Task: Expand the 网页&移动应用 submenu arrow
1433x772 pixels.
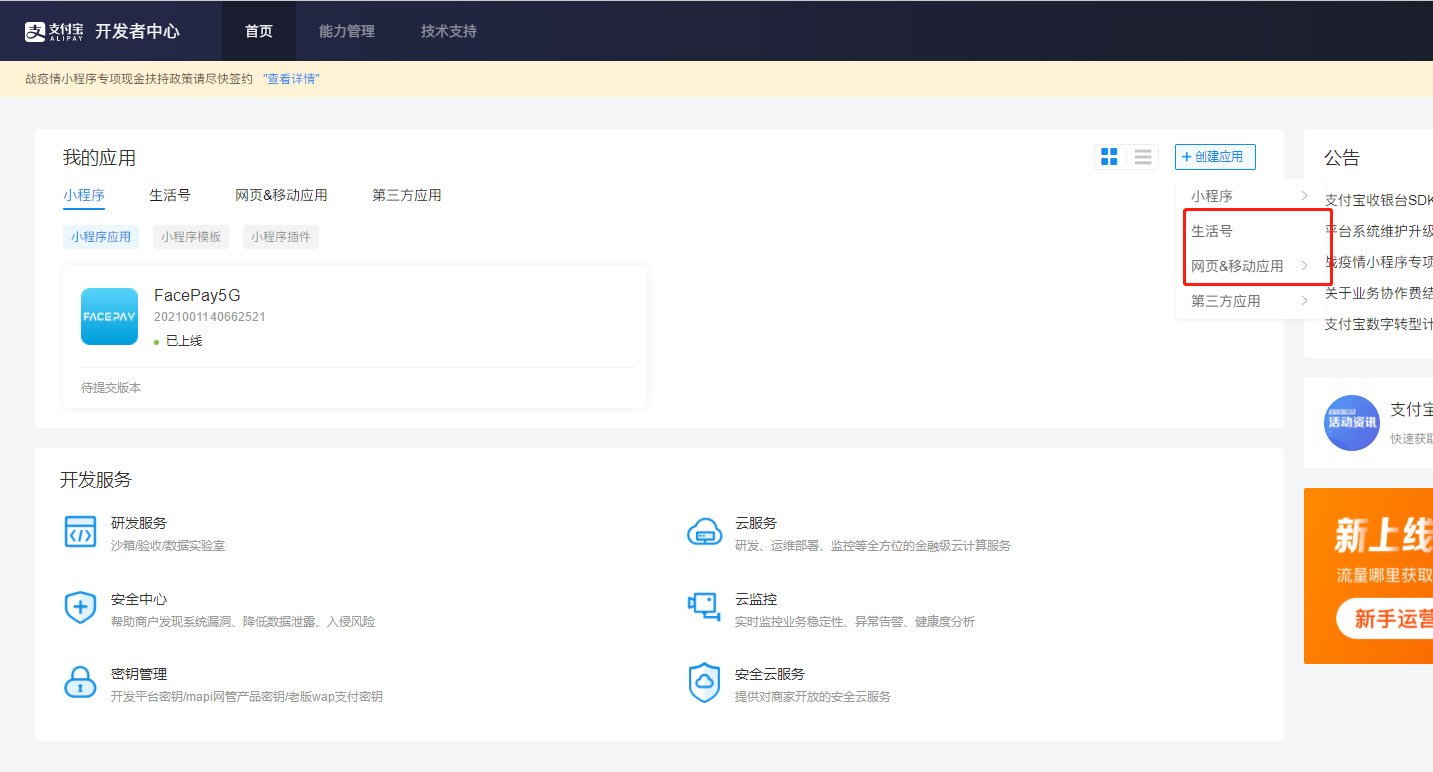Action: coord(1304,266)
